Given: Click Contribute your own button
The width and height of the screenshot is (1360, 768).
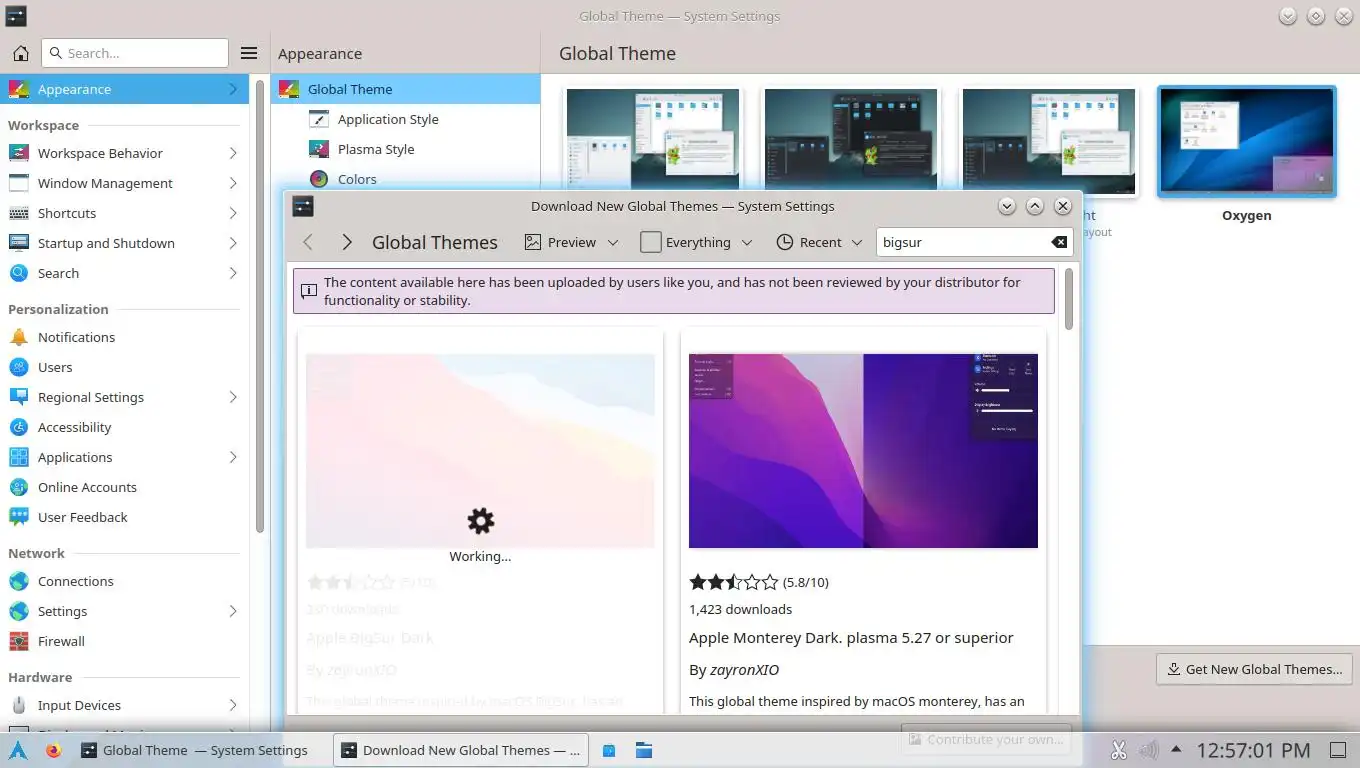Looking at the screenshot, I should pos(986,740).
